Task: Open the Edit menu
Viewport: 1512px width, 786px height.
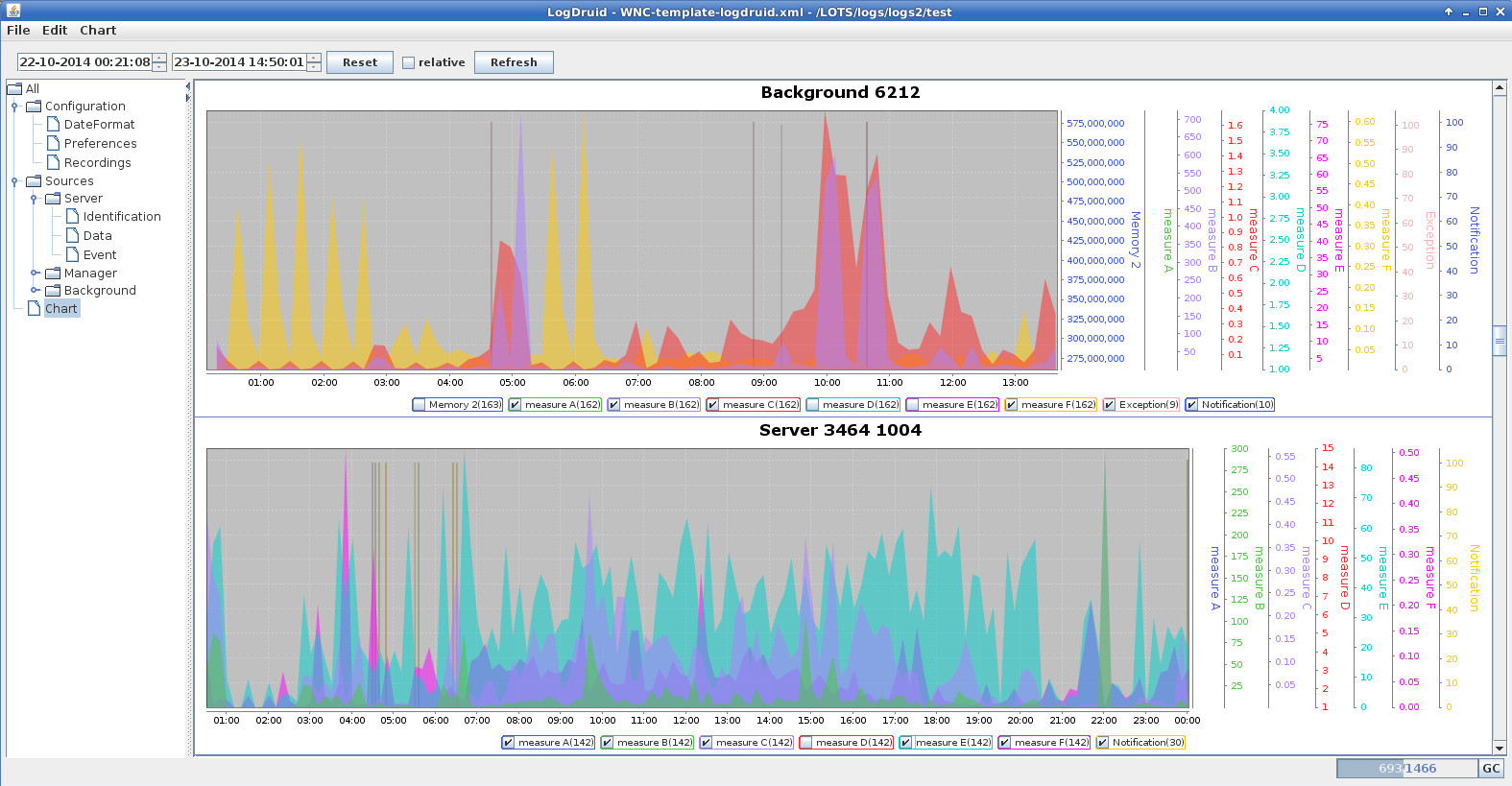Action: click(x=55, y=31)
